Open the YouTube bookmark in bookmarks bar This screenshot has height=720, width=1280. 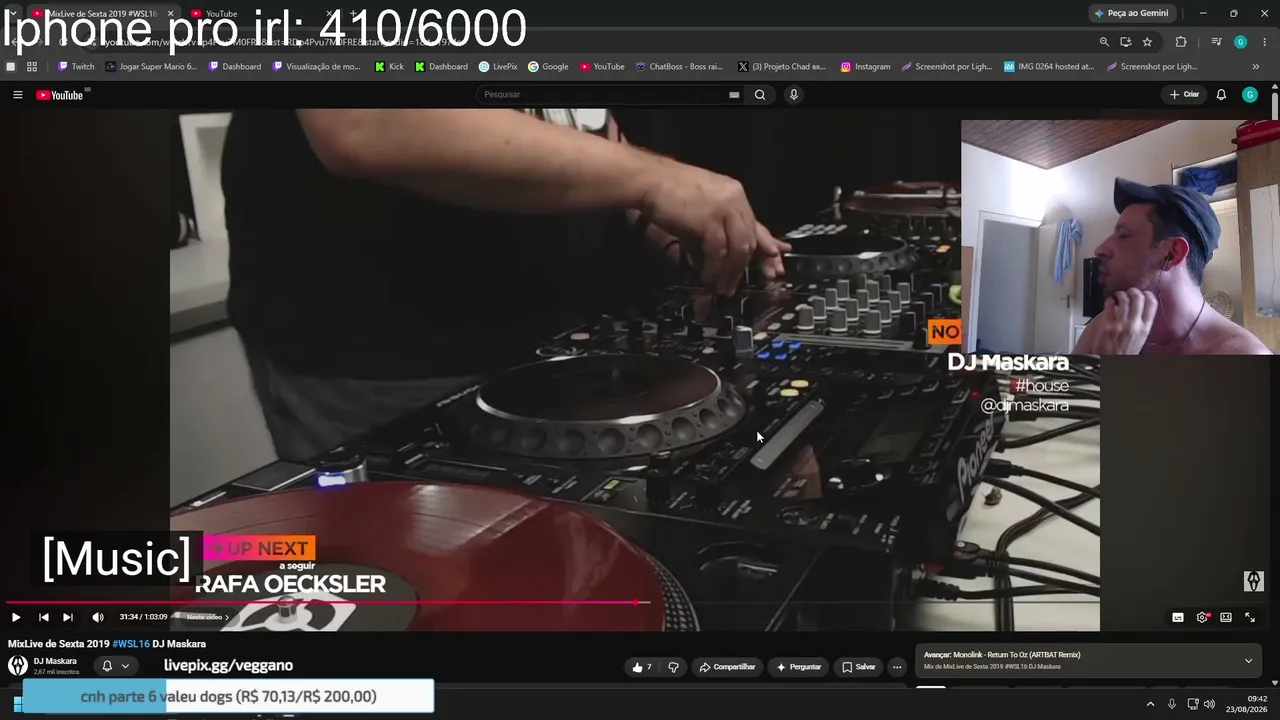click(602, 67)
